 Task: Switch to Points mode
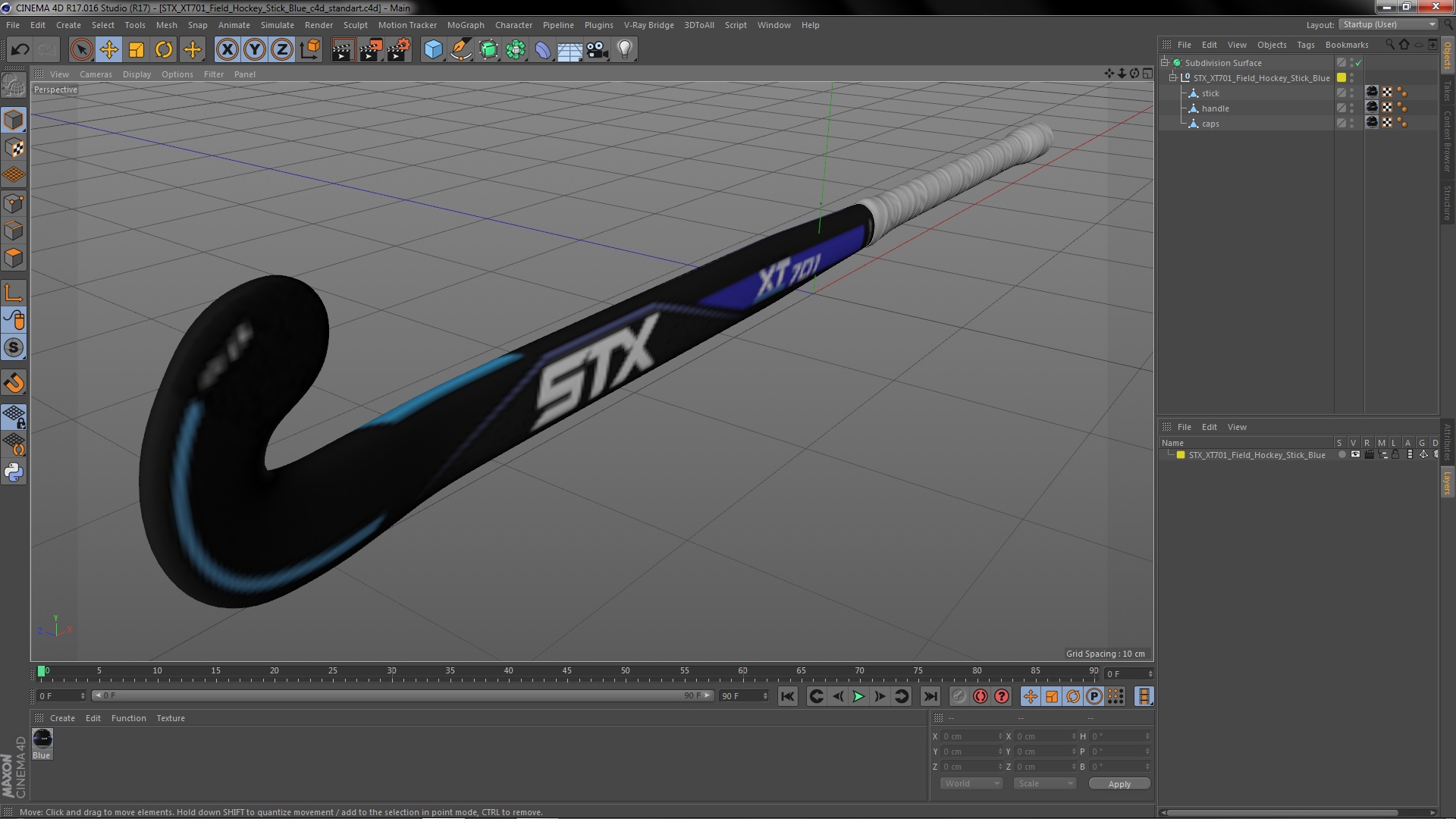pos(14,203)
